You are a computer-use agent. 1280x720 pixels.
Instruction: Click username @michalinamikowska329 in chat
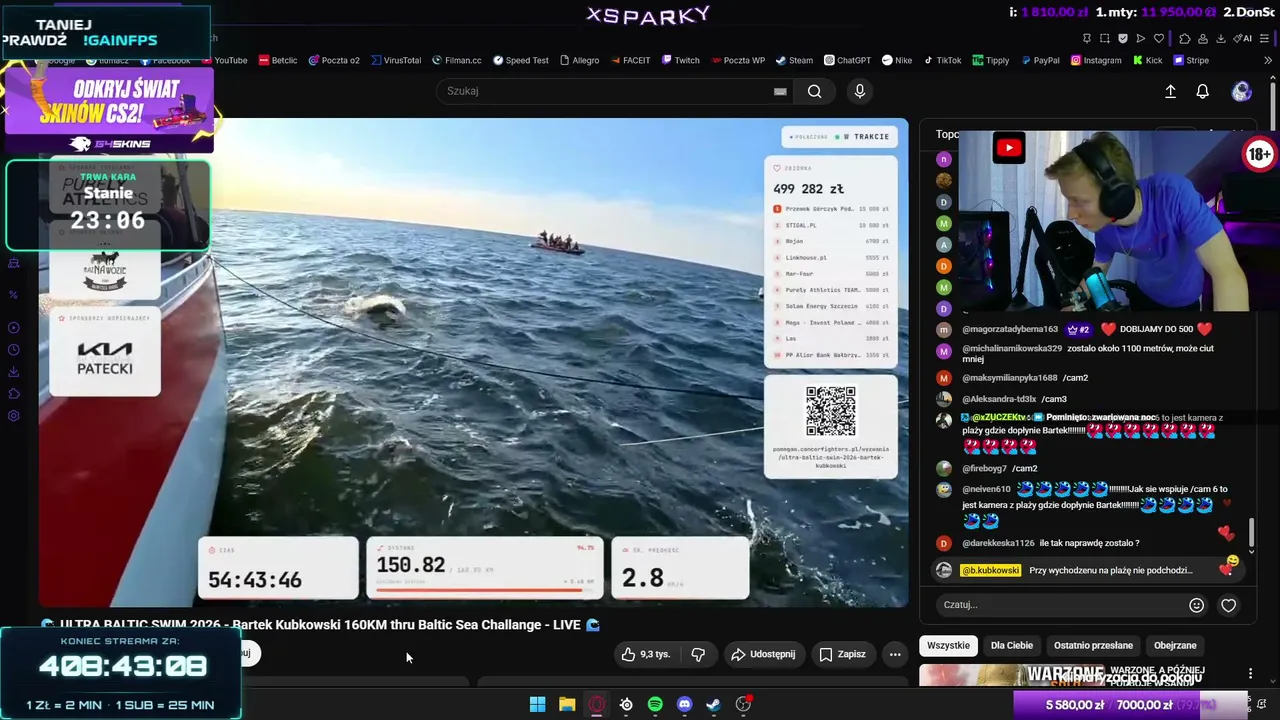[1012, 349]
